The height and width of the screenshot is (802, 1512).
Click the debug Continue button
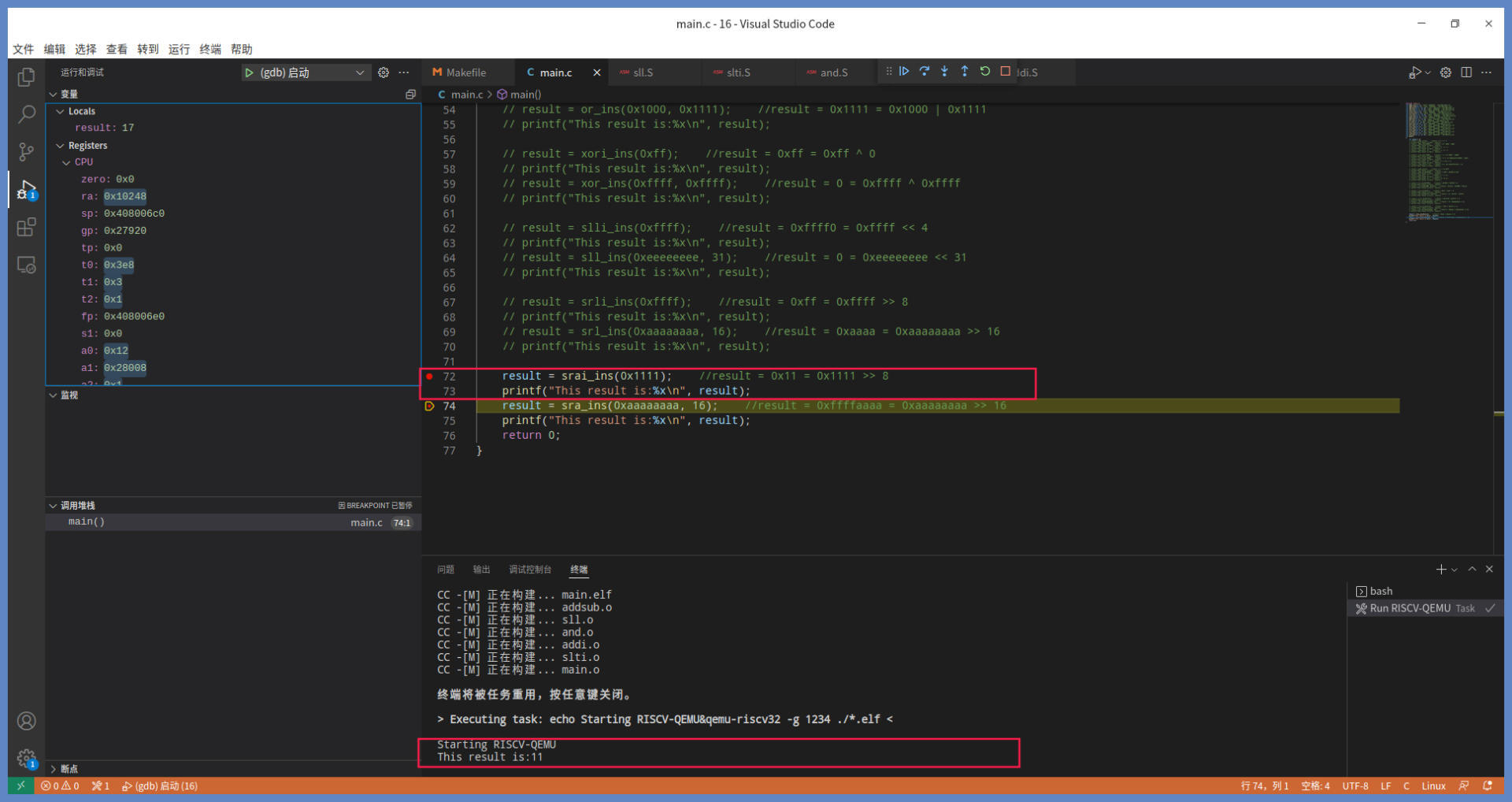click(904, 72)
